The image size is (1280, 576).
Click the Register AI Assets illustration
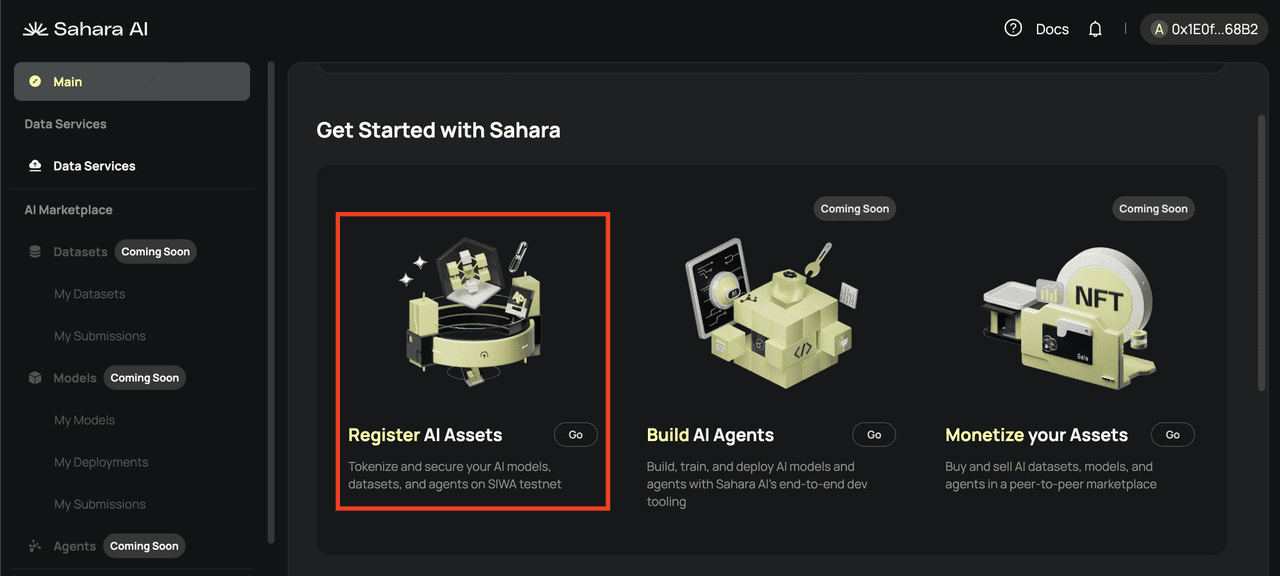click(472, 312)
